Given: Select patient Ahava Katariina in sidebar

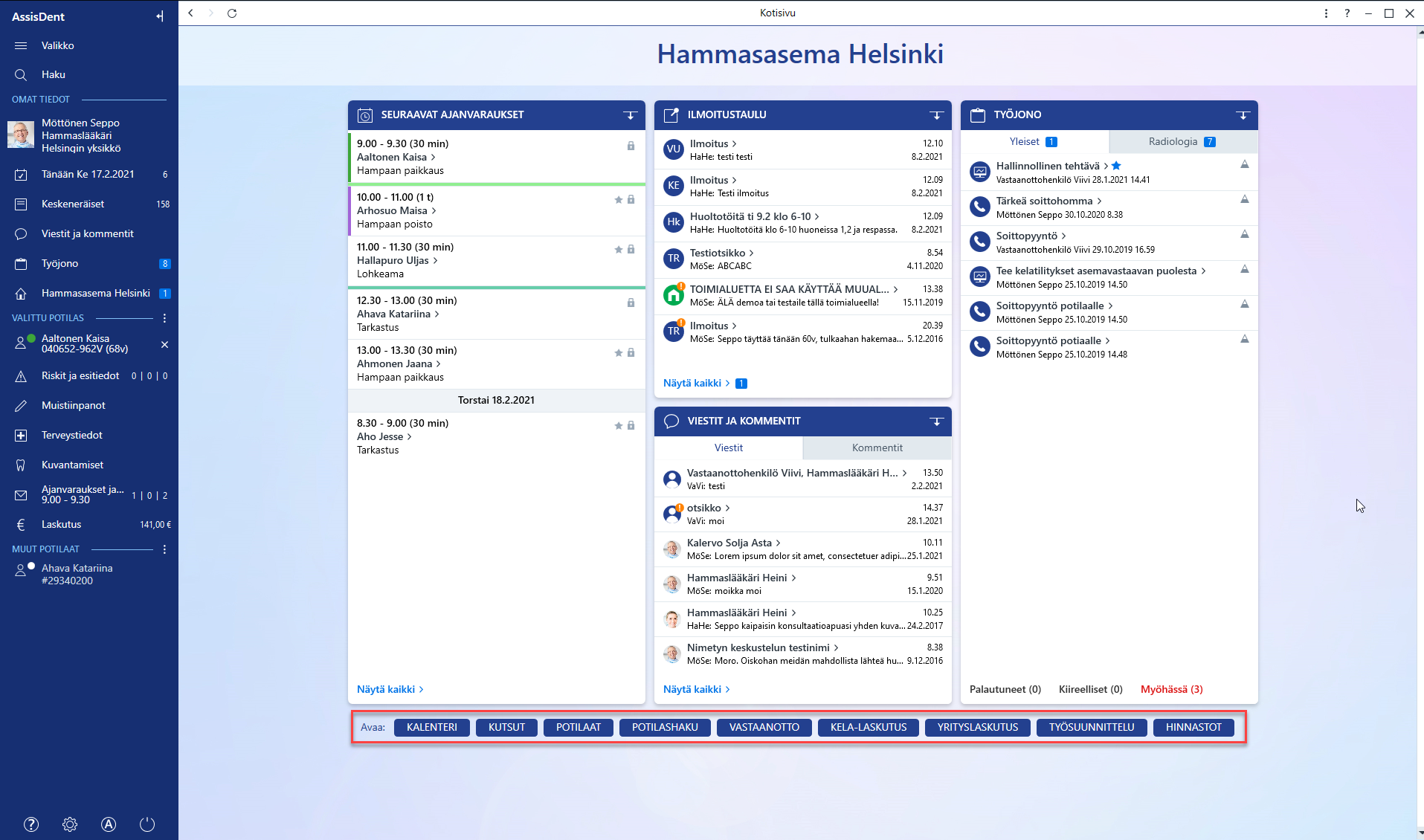Looking at the screenshot, I should tap(89, 574).
